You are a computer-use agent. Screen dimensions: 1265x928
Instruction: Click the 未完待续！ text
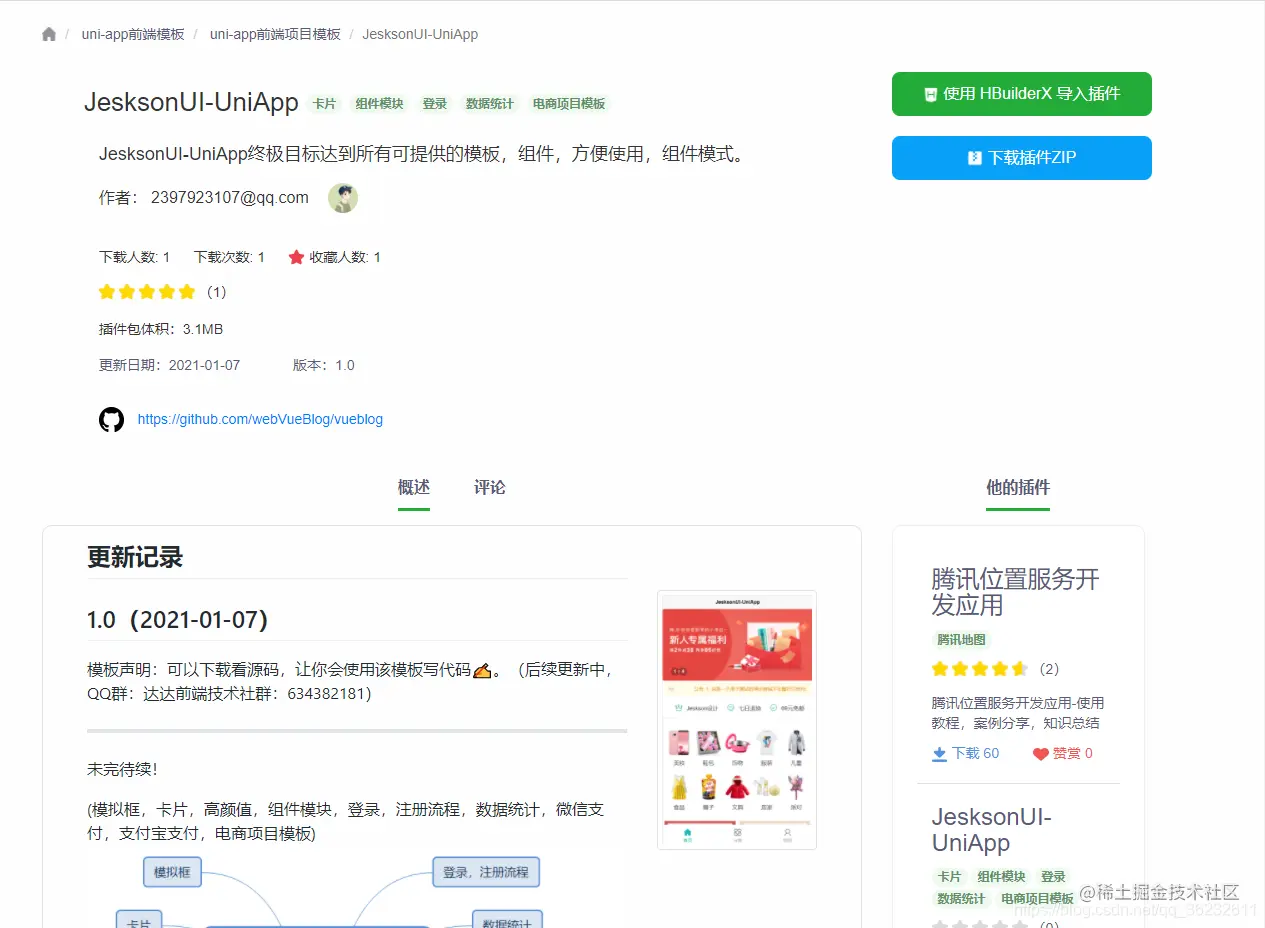[x=122, y=769]
